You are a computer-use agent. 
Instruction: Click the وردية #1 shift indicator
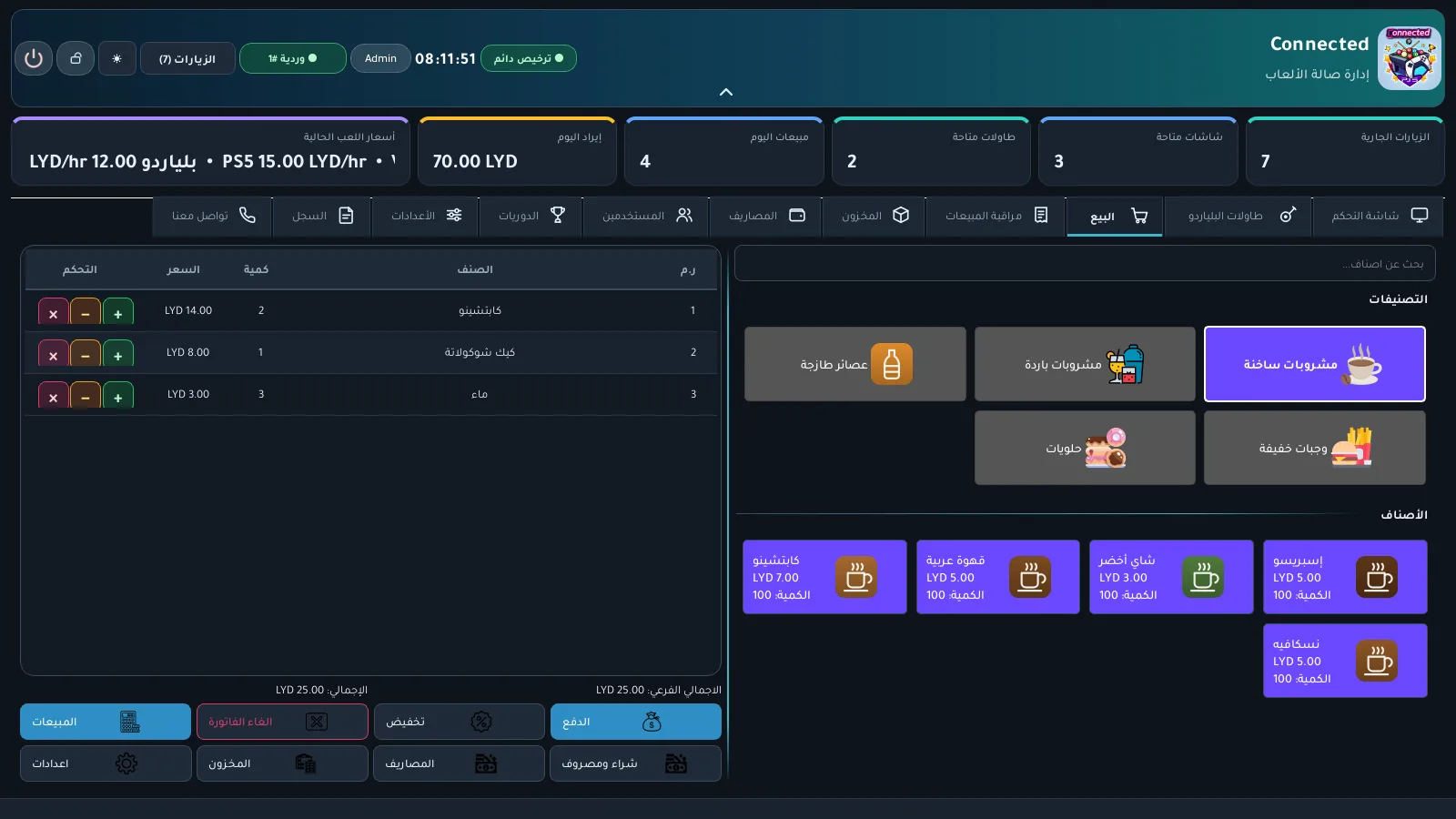(x=293, y=58)
